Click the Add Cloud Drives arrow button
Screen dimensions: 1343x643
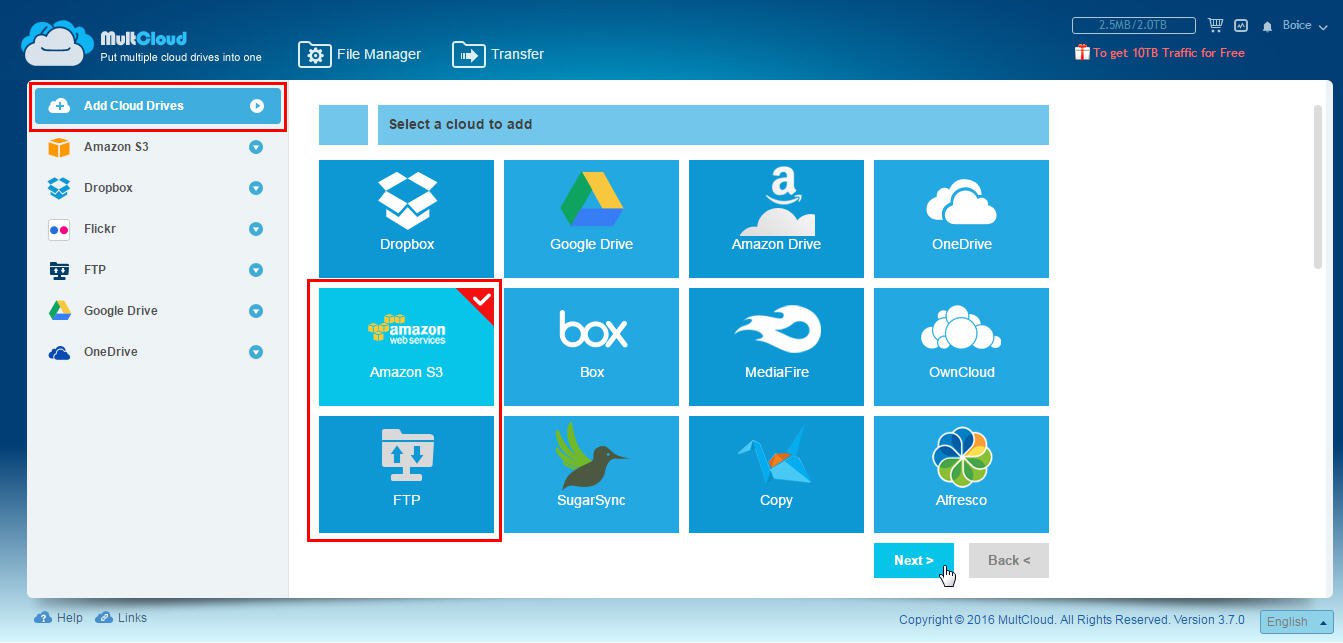pyautogui.click(x=257, y=106)
